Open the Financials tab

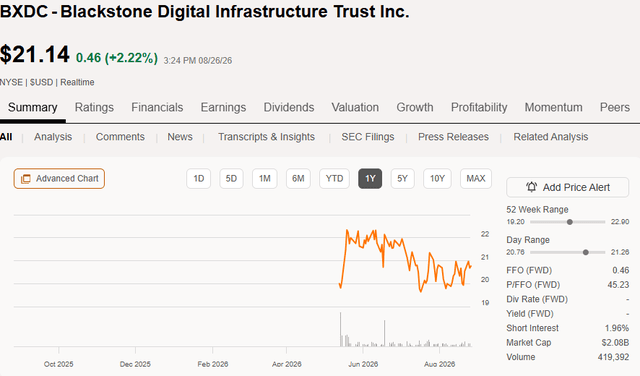pyautogui.click(x=157, y=107)
